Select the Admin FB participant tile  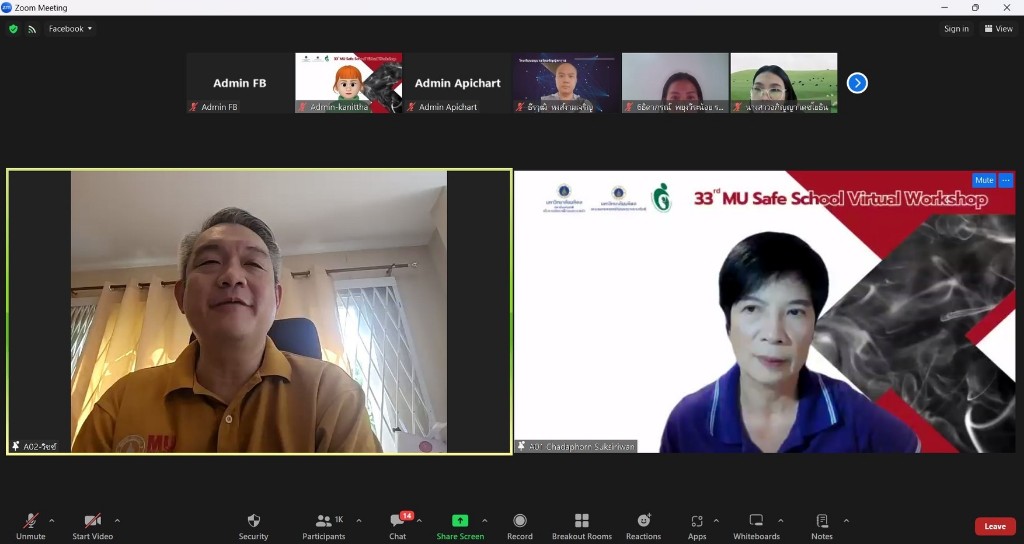[240, 83]
